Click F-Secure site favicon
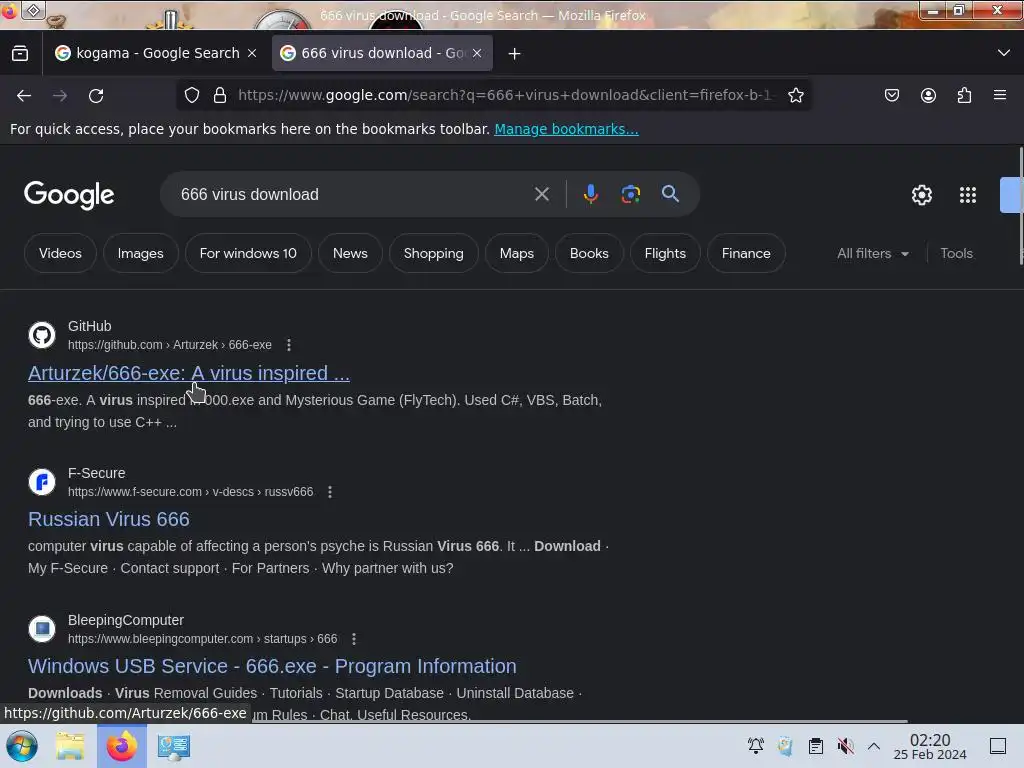This screenshot has height=768, width=1024. [x=42, y=482]
